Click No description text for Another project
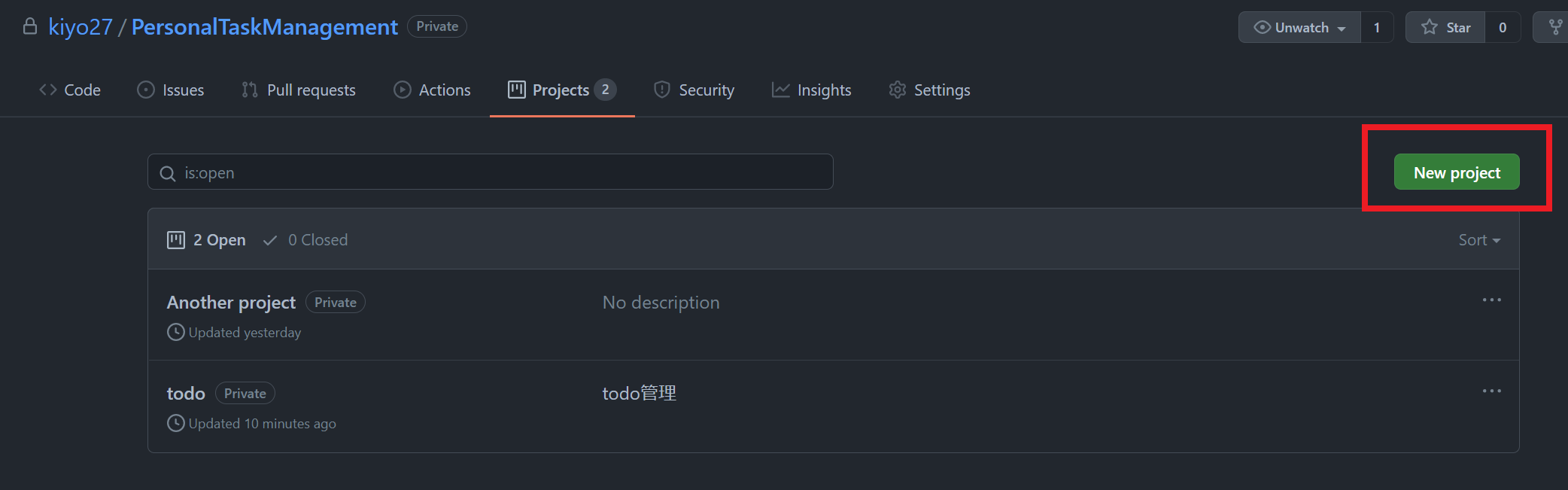The width and height of the screenshot is (1568, 490). point(661,303)
